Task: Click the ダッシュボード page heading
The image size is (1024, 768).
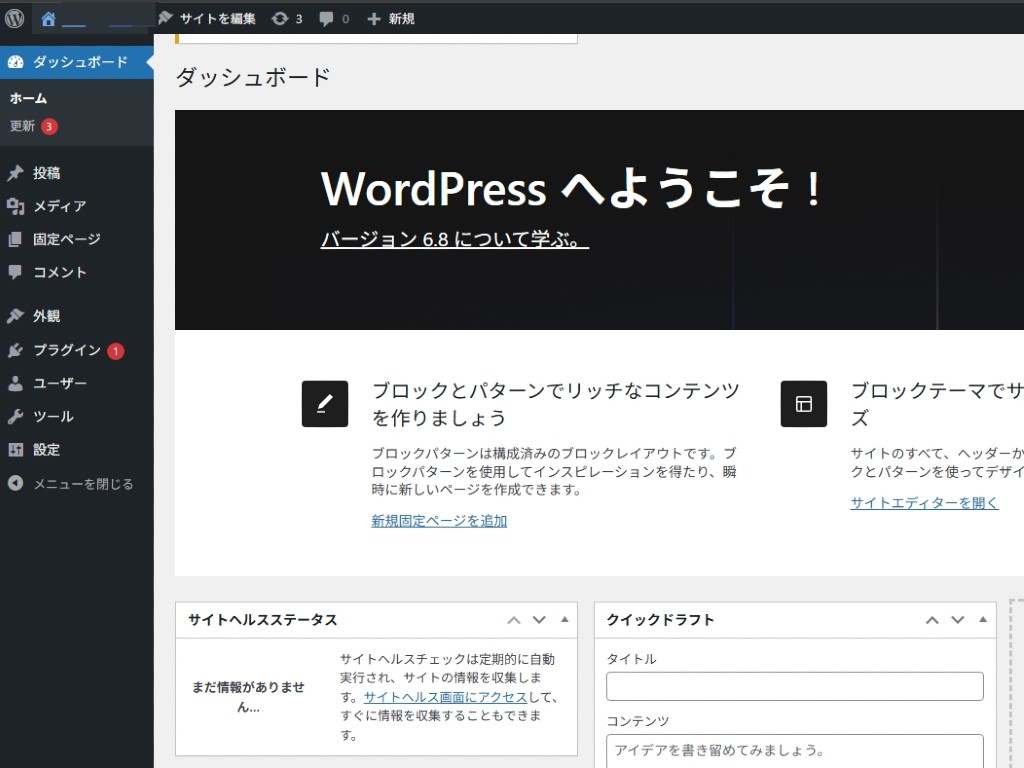Action: [253, 78]
